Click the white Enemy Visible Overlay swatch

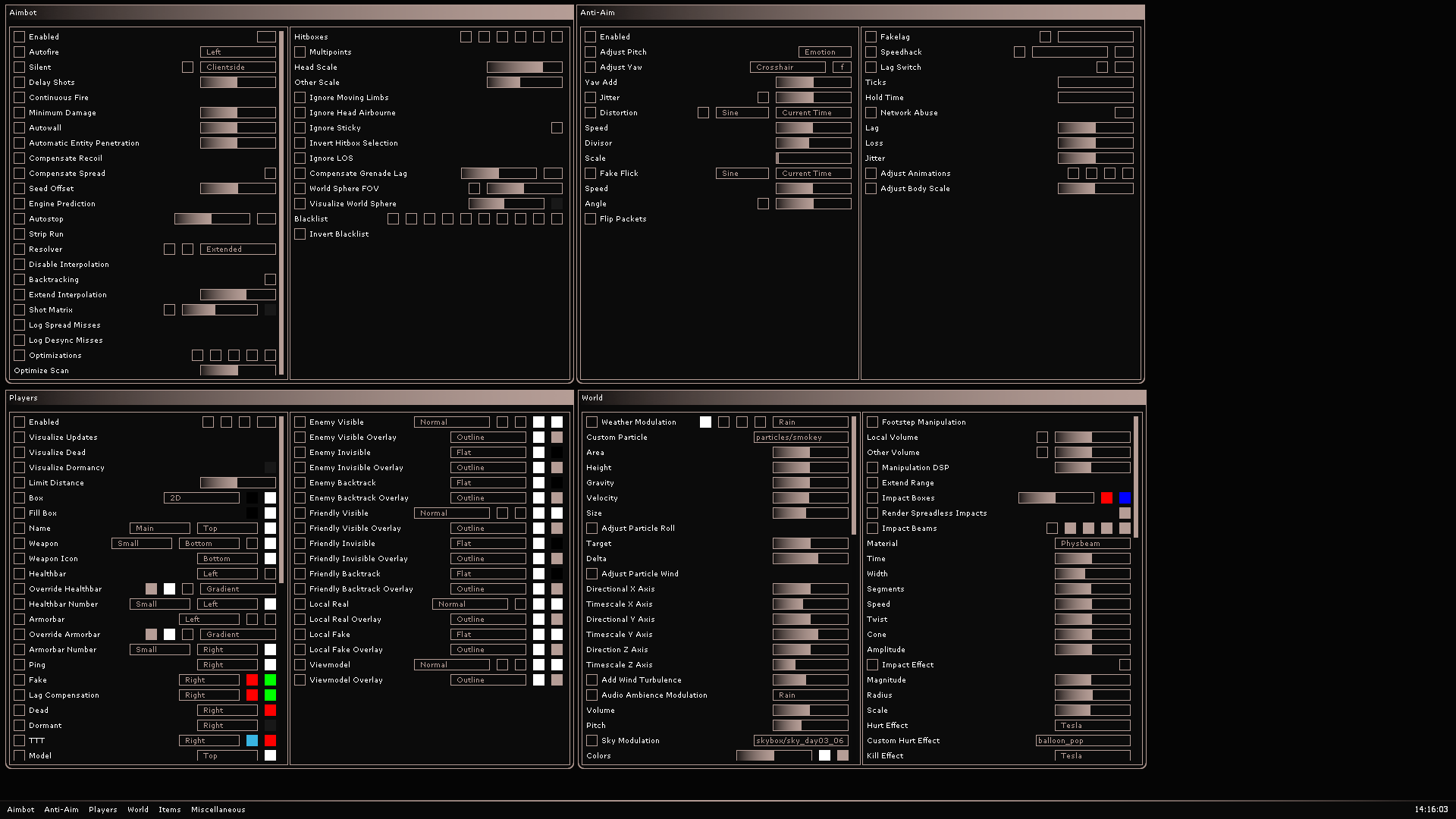(x=538, y=438)
